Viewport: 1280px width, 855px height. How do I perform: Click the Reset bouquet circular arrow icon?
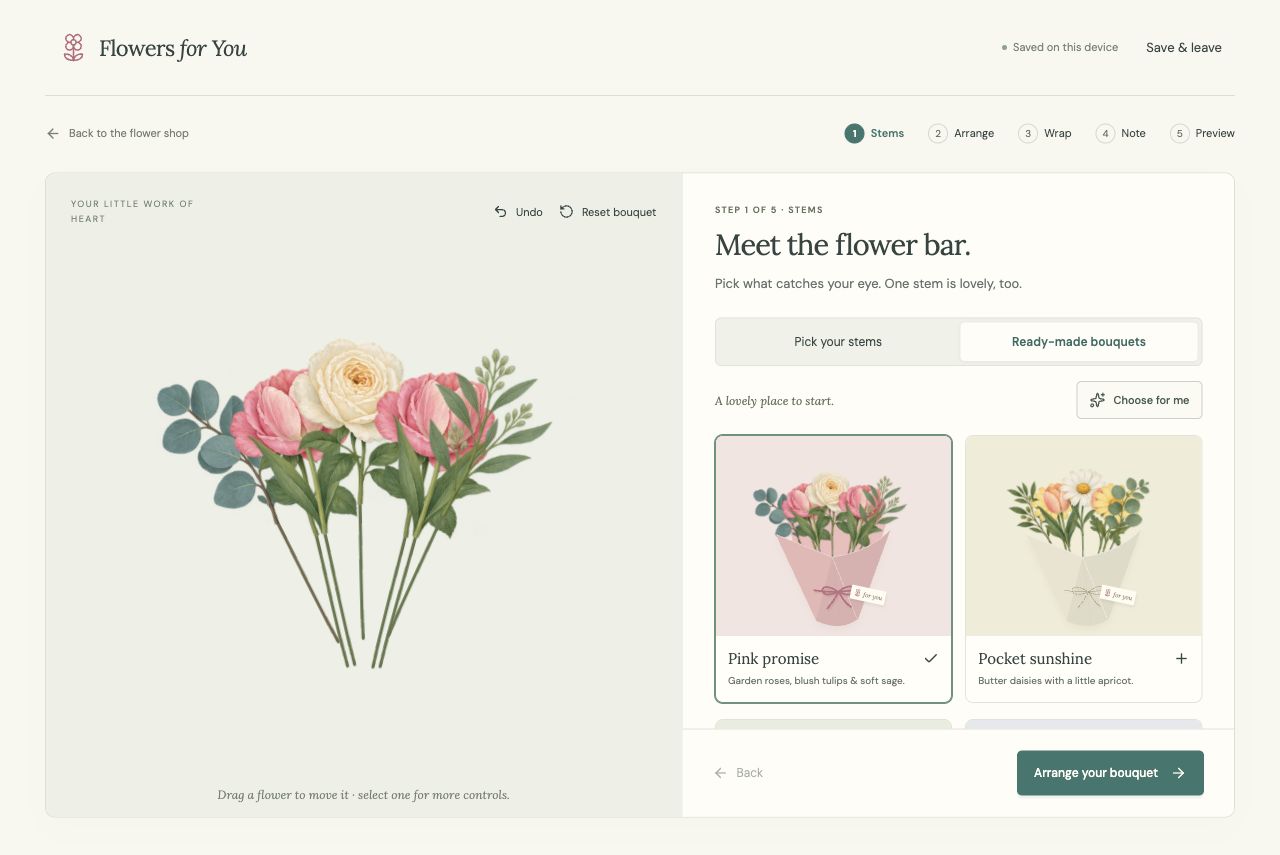tap(566, 212)
